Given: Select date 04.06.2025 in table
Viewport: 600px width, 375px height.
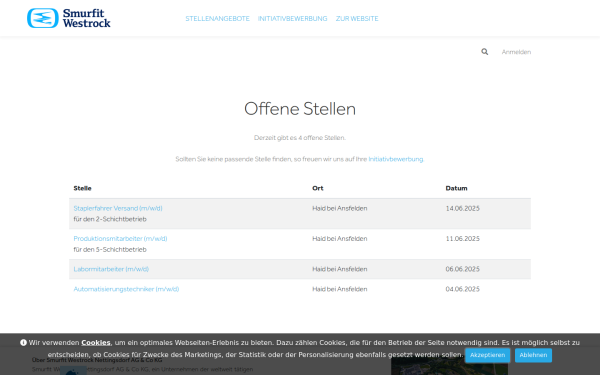Looking at the screenshot, I should [462, 289].
